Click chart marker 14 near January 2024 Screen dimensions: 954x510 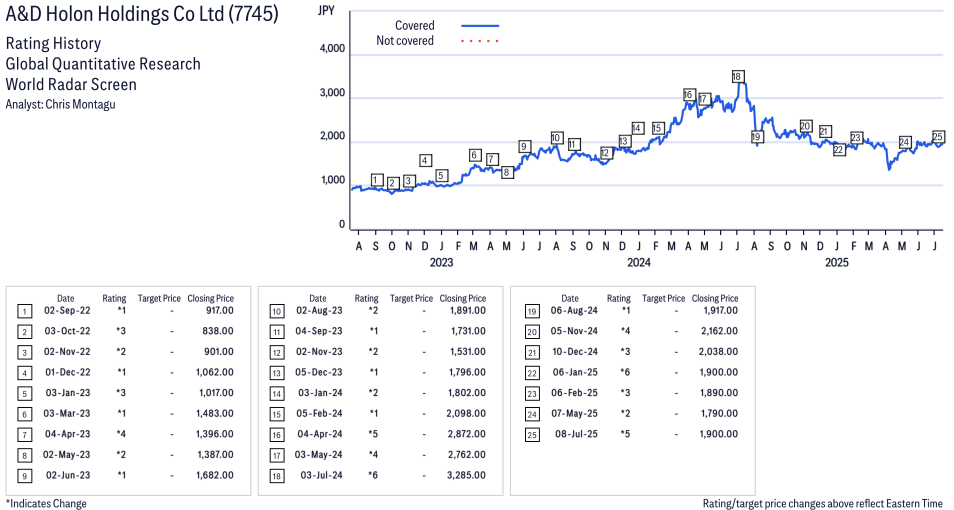[638, 128]
